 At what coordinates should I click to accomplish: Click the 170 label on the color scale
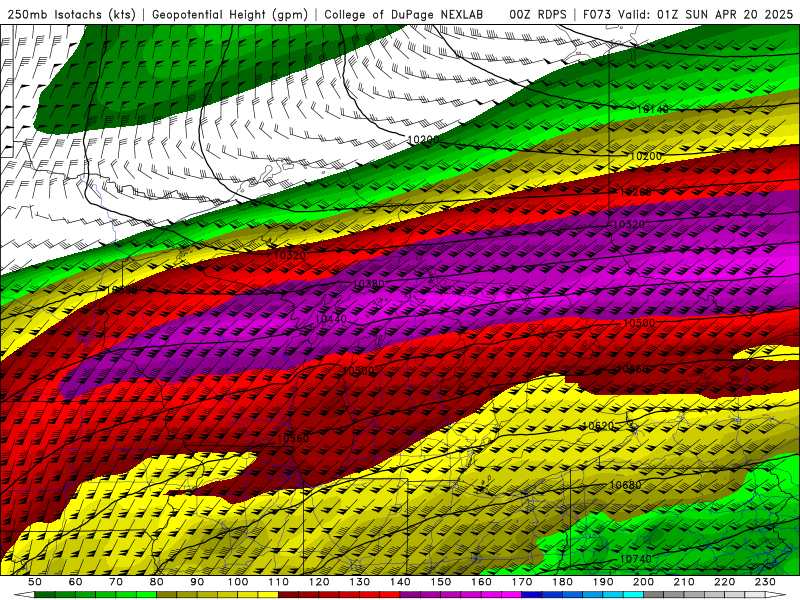[522, 582]
